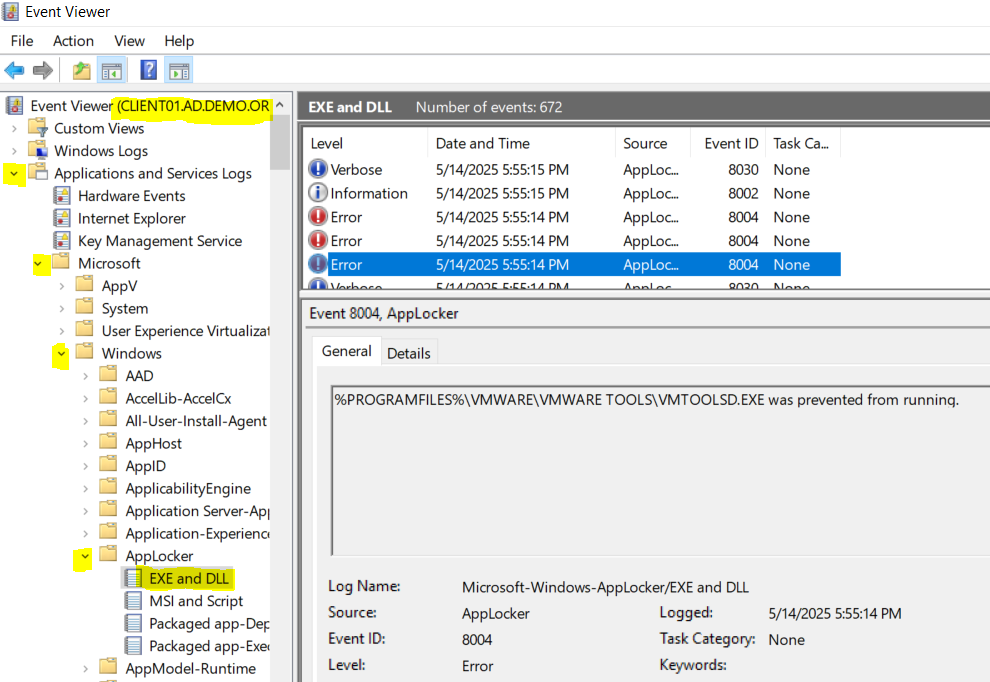Viewport: 990px width, 682px height.
Task: Click the VMTOOLSD.EXE prevented message text box
Action: 660,470
